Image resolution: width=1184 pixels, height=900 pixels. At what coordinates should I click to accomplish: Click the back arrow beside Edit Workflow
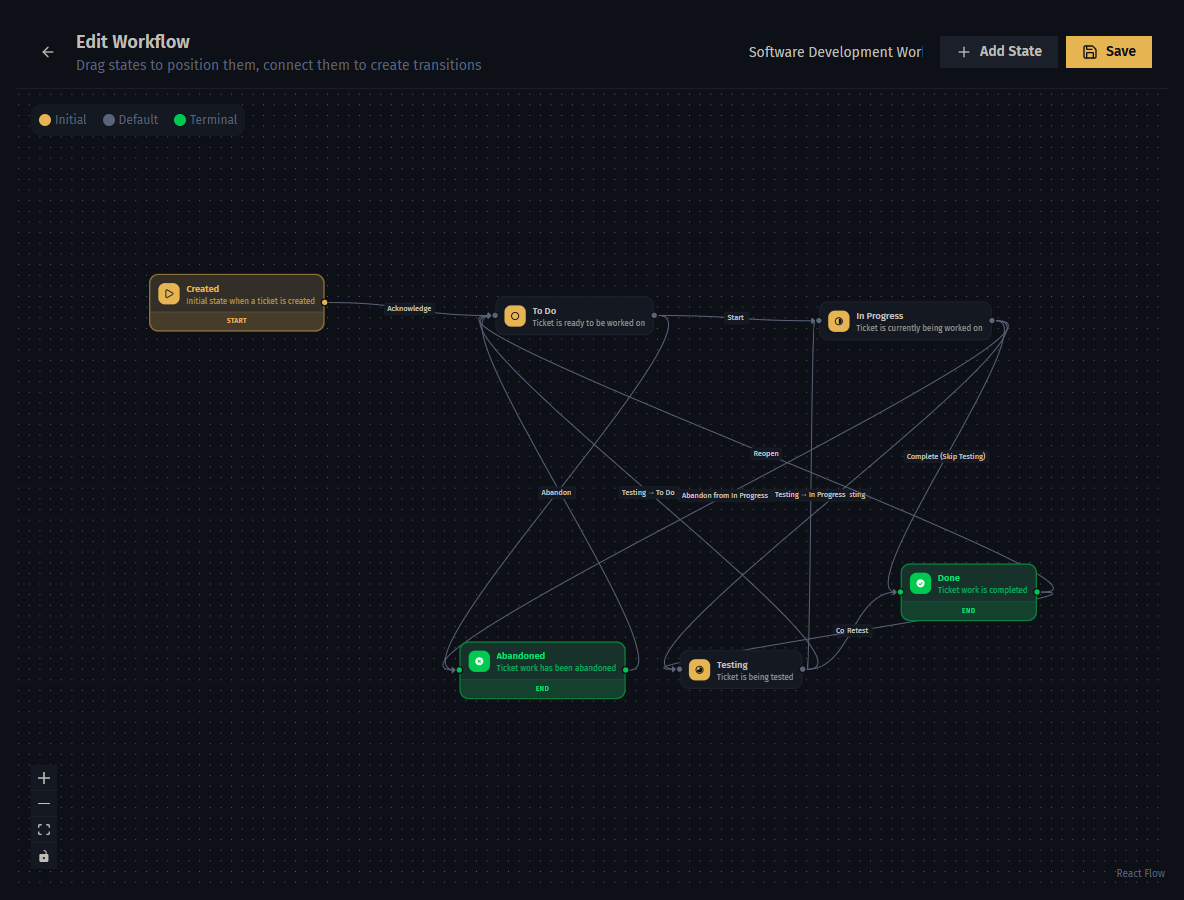click(48, 52)
